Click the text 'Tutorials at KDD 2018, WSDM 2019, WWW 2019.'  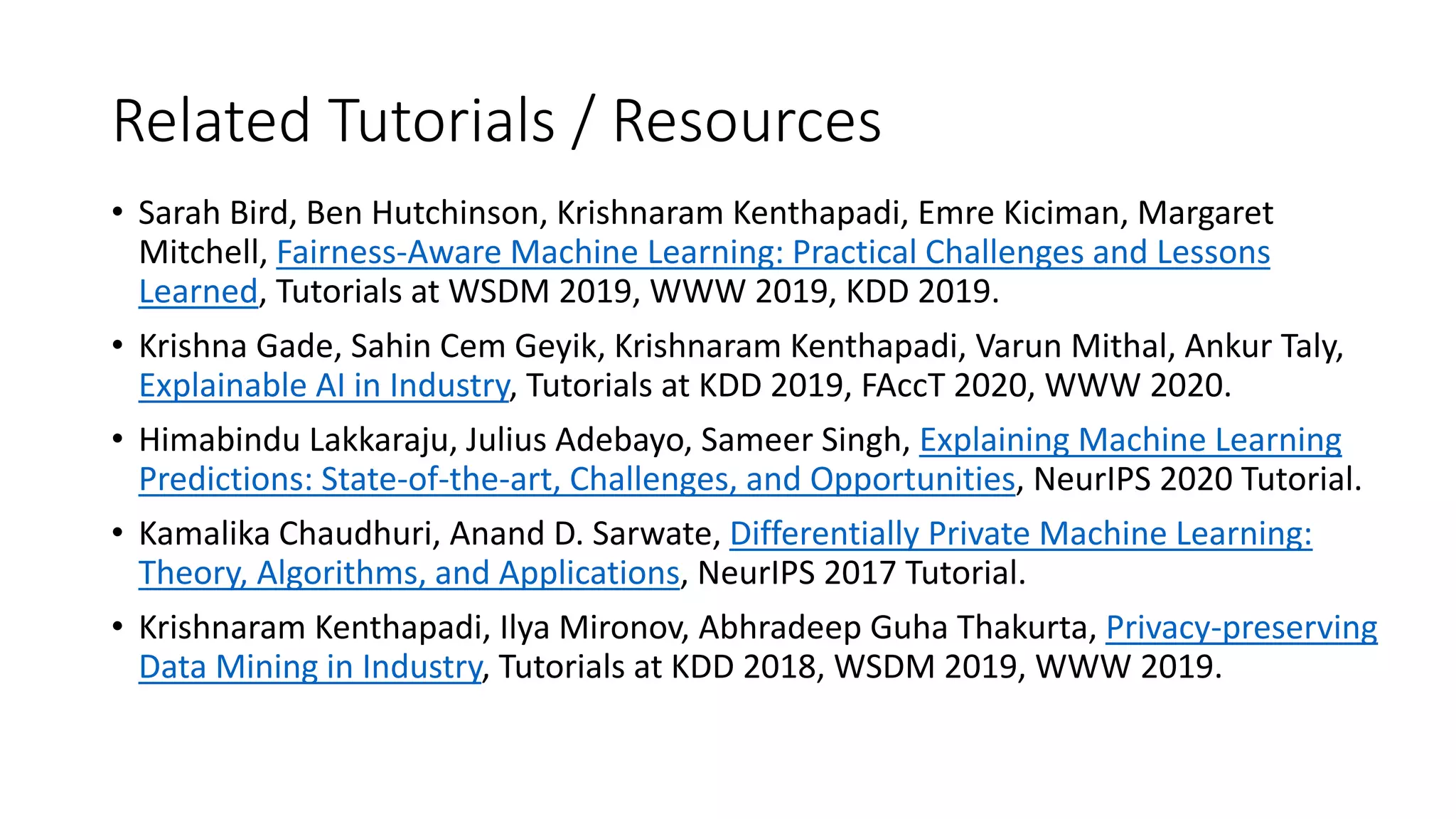pyautogui.click(x=860, y=668)
